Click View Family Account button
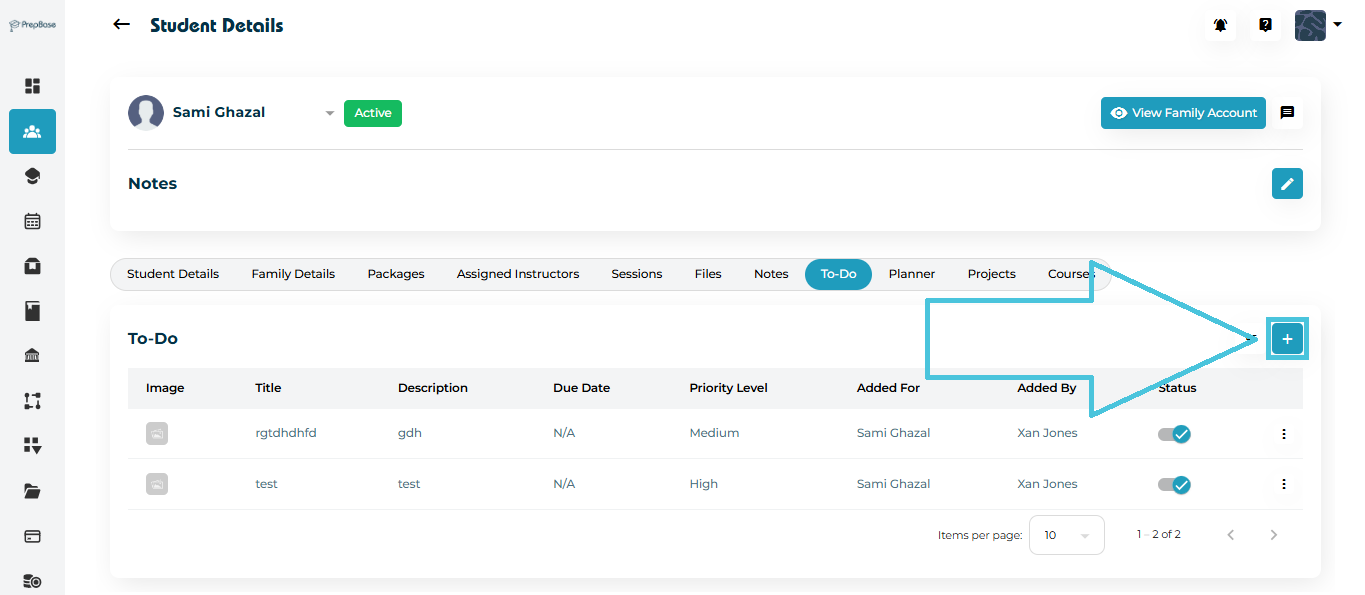 (1183, 113)
